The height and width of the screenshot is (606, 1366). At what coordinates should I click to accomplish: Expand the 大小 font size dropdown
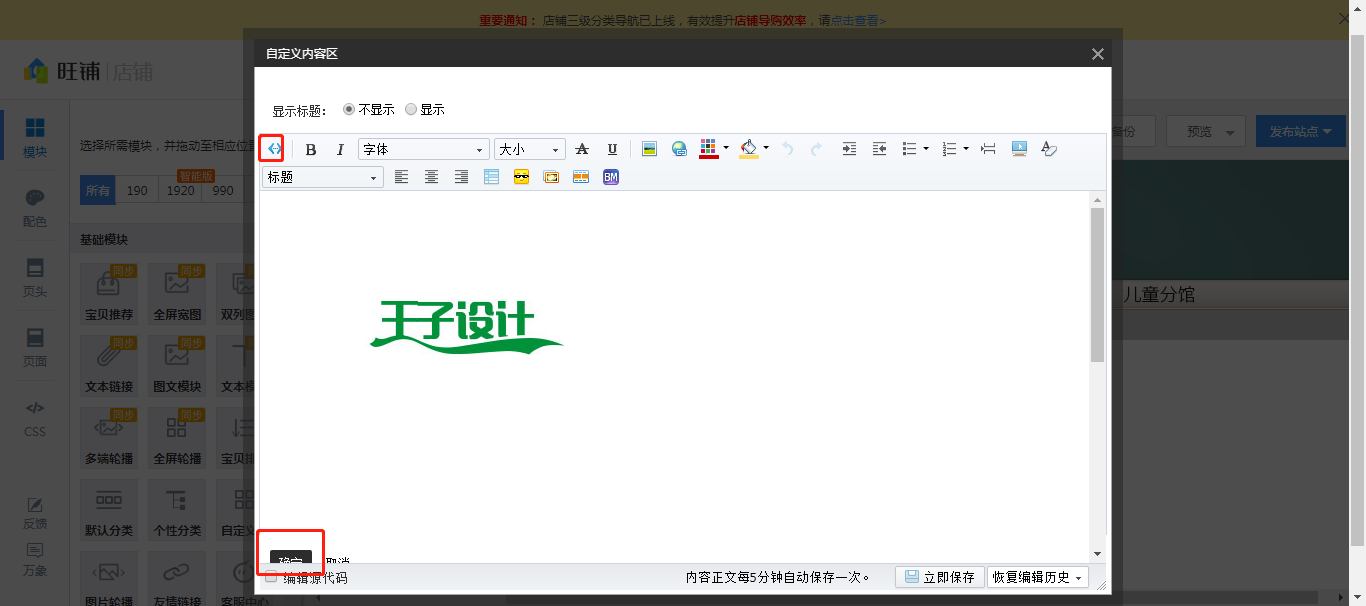[529, 149]
